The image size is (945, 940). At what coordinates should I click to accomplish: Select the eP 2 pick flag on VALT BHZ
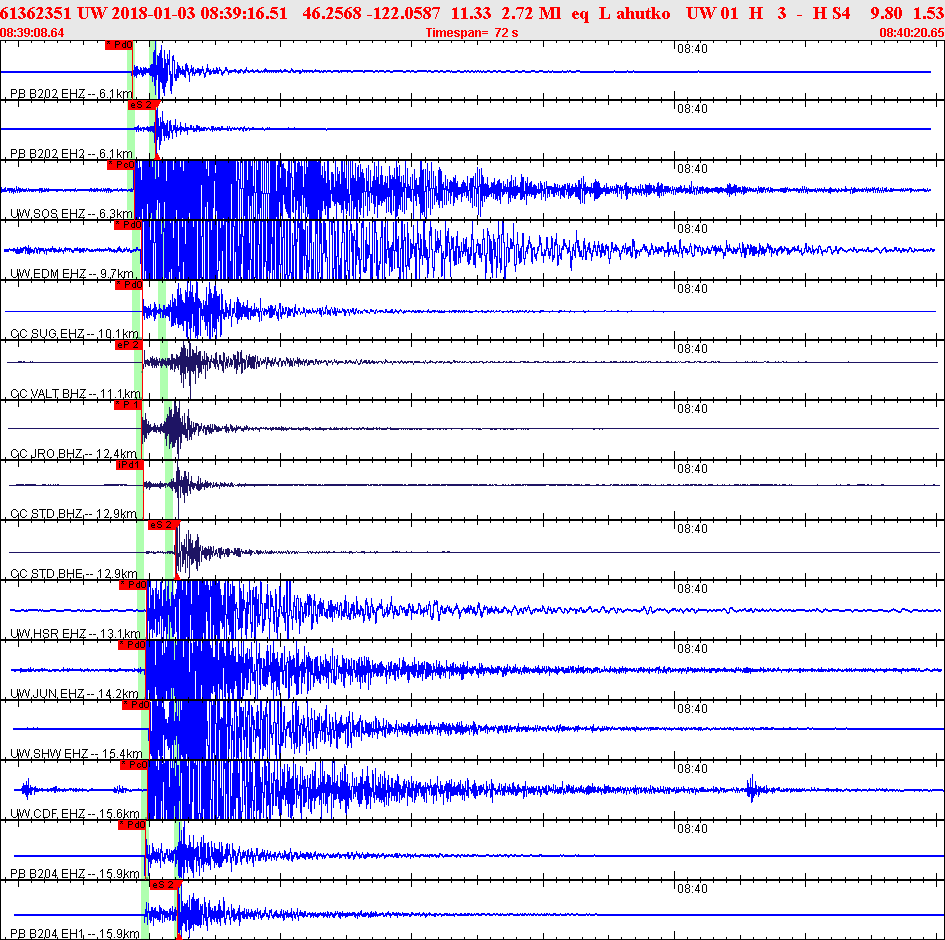[128, 345]
